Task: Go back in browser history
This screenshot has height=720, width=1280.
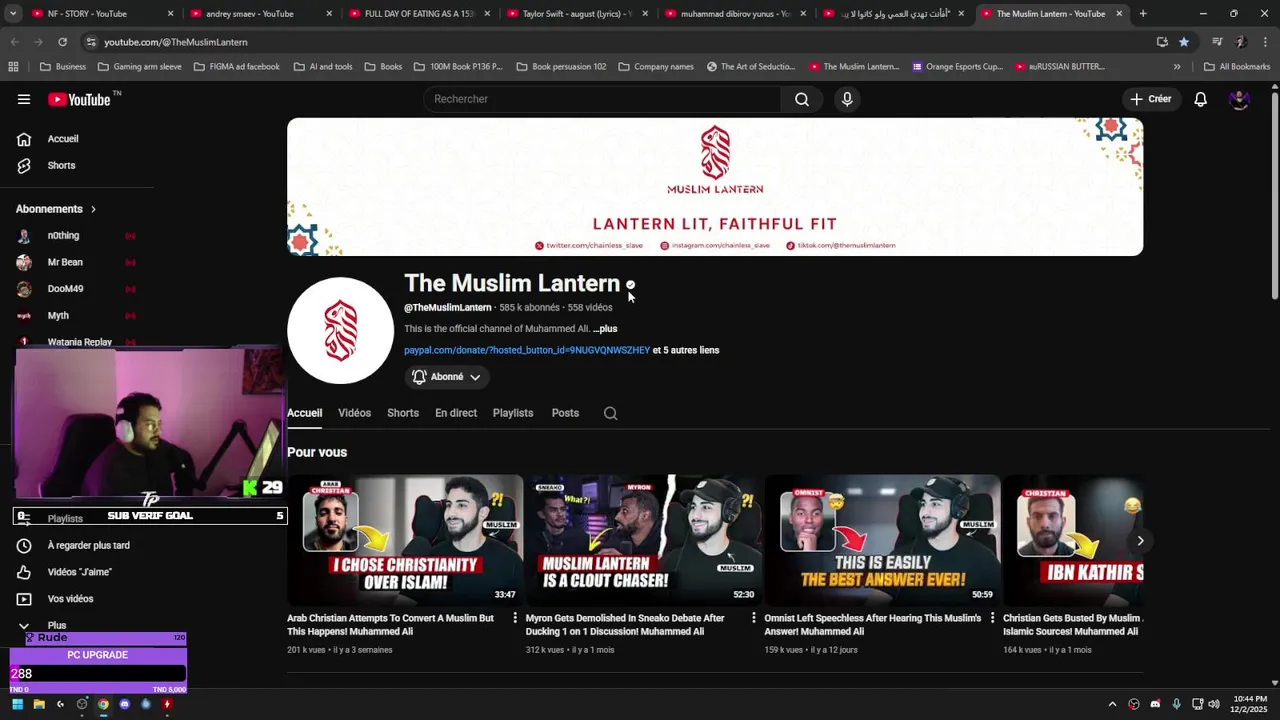Action: (14, 42)
